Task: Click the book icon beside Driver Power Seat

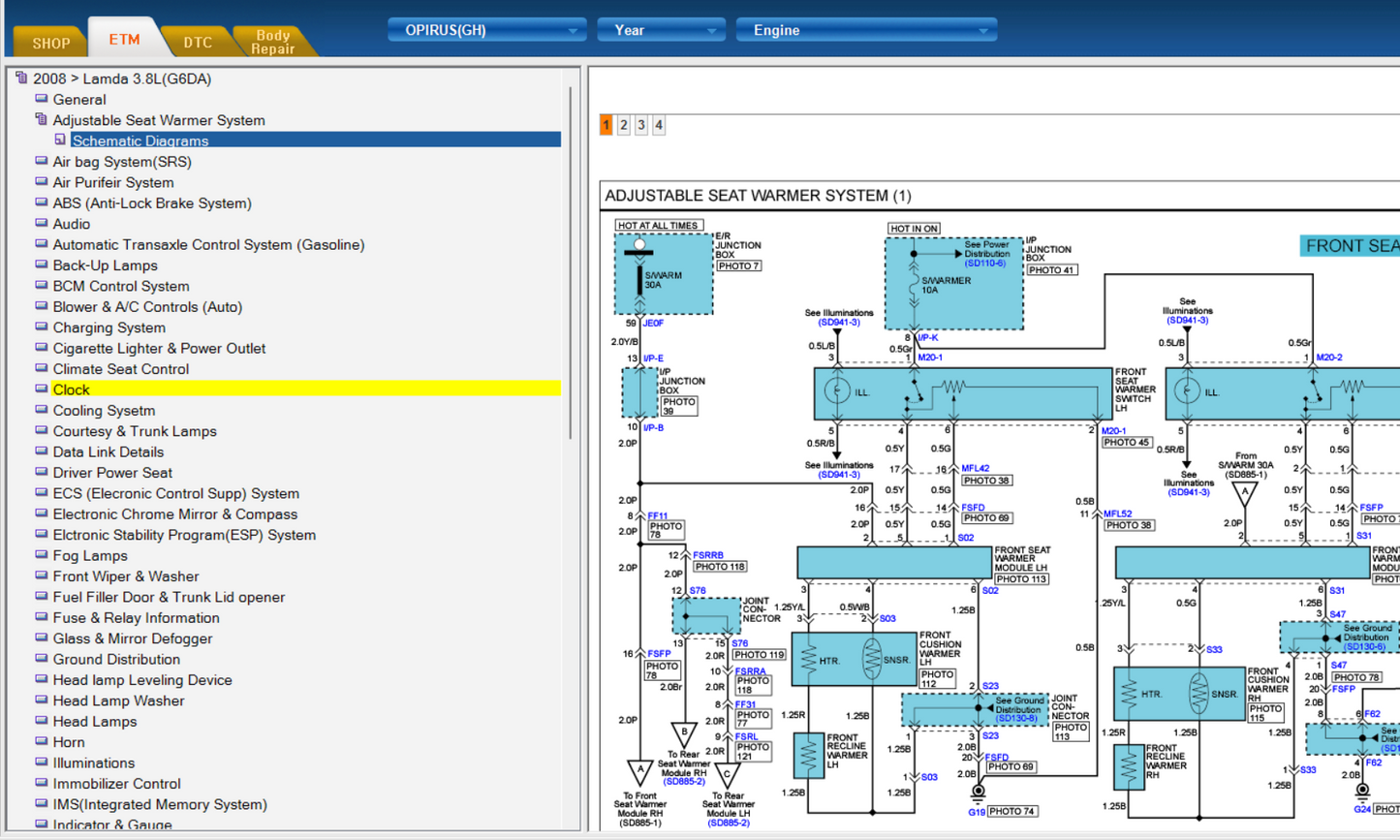Action: click(x=41, y=472)
